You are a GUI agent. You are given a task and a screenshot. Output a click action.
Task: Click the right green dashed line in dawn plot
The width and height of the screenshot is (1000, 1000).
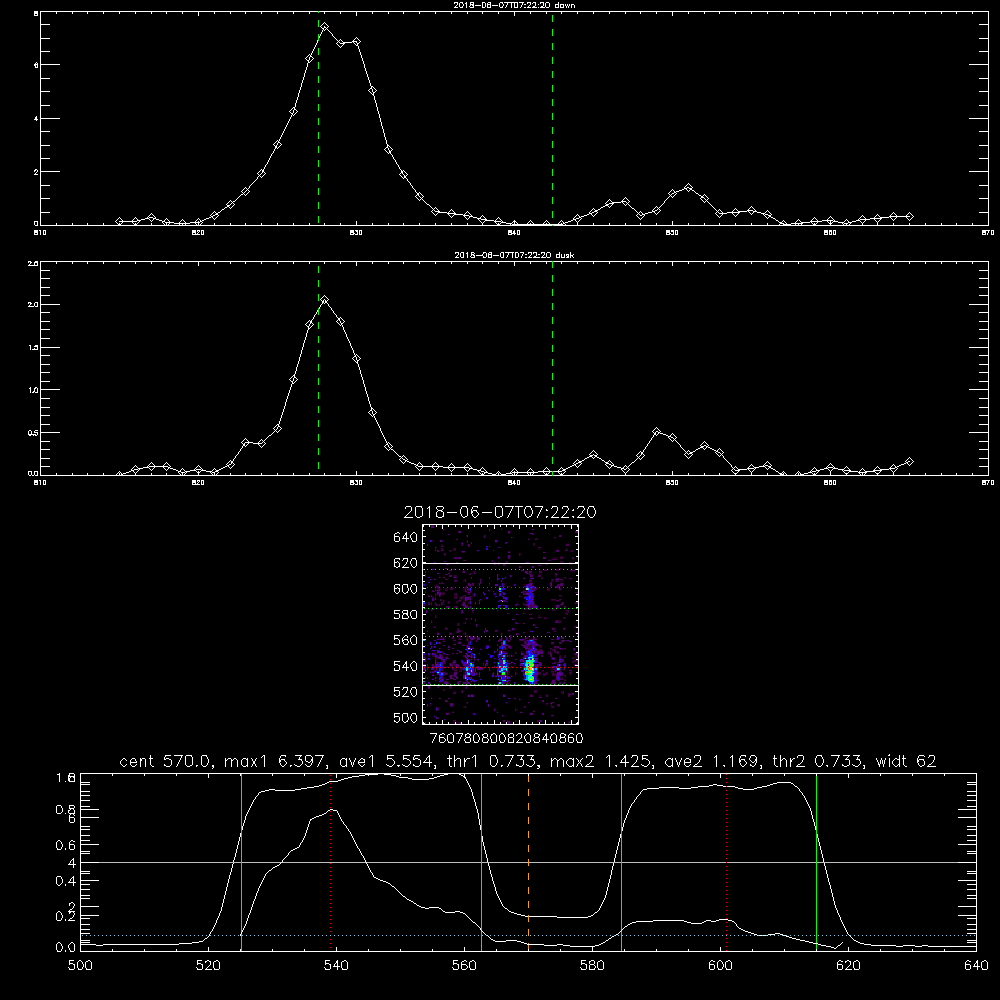pyautogui.click(x=552, y=119)
